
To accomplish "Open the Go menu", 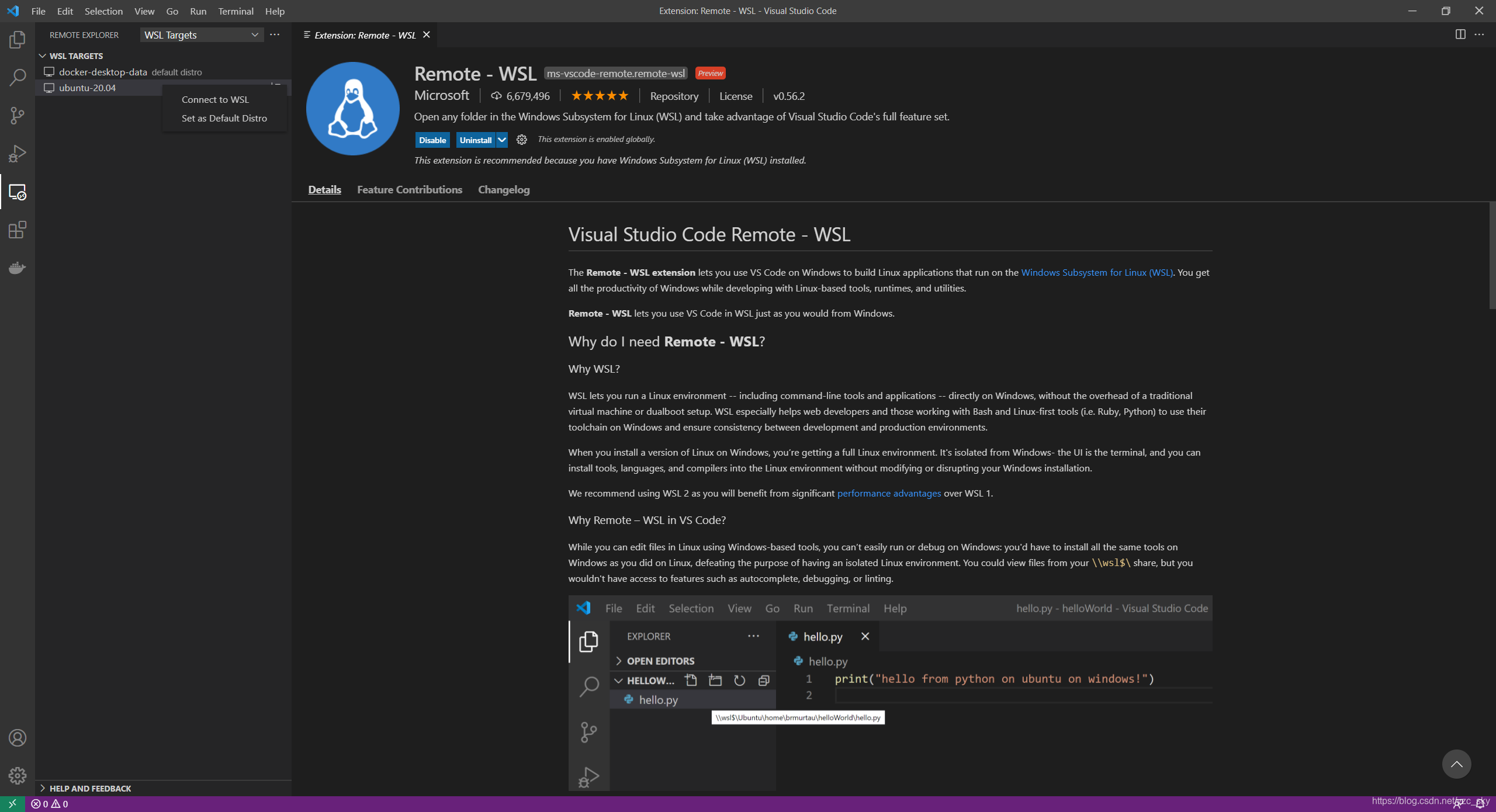I will coord(172,11).
